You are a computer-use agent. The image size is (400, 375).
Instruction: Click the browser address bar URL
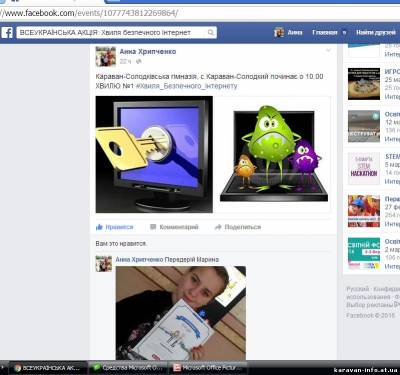[89, 13]
